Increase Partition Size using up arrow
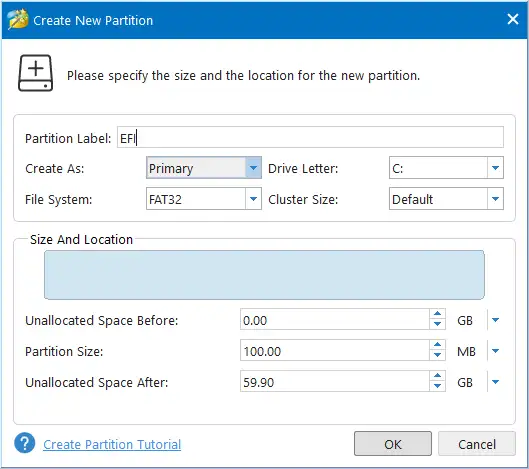The height and width of the screenshot is (469, 529). pos(437,344)
